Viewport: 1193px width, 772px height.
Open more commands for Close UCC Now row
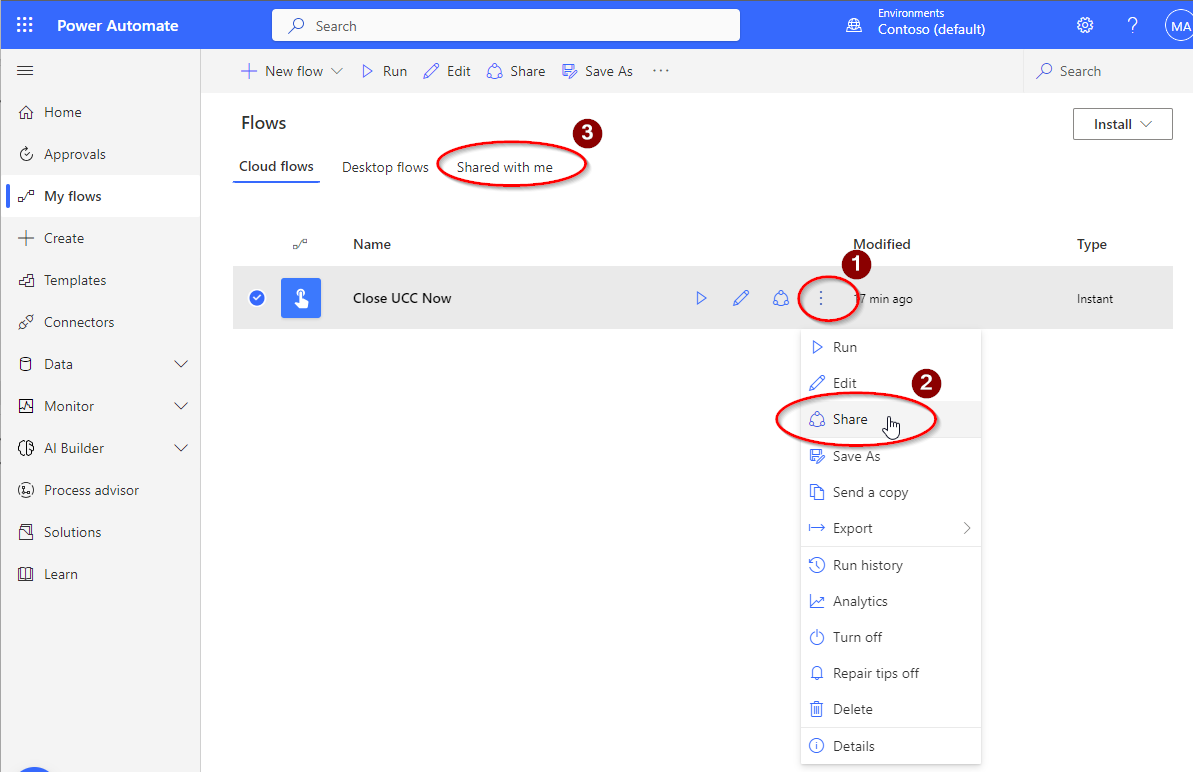click(821, 298)
